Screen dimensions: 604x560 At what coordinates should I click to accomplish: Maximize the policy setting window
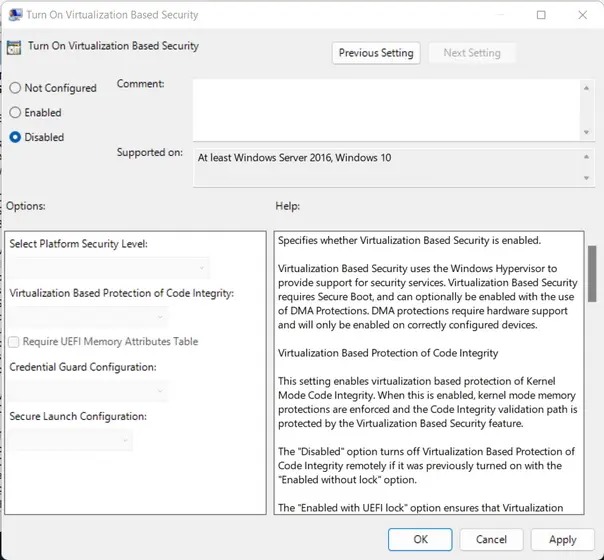541,15
